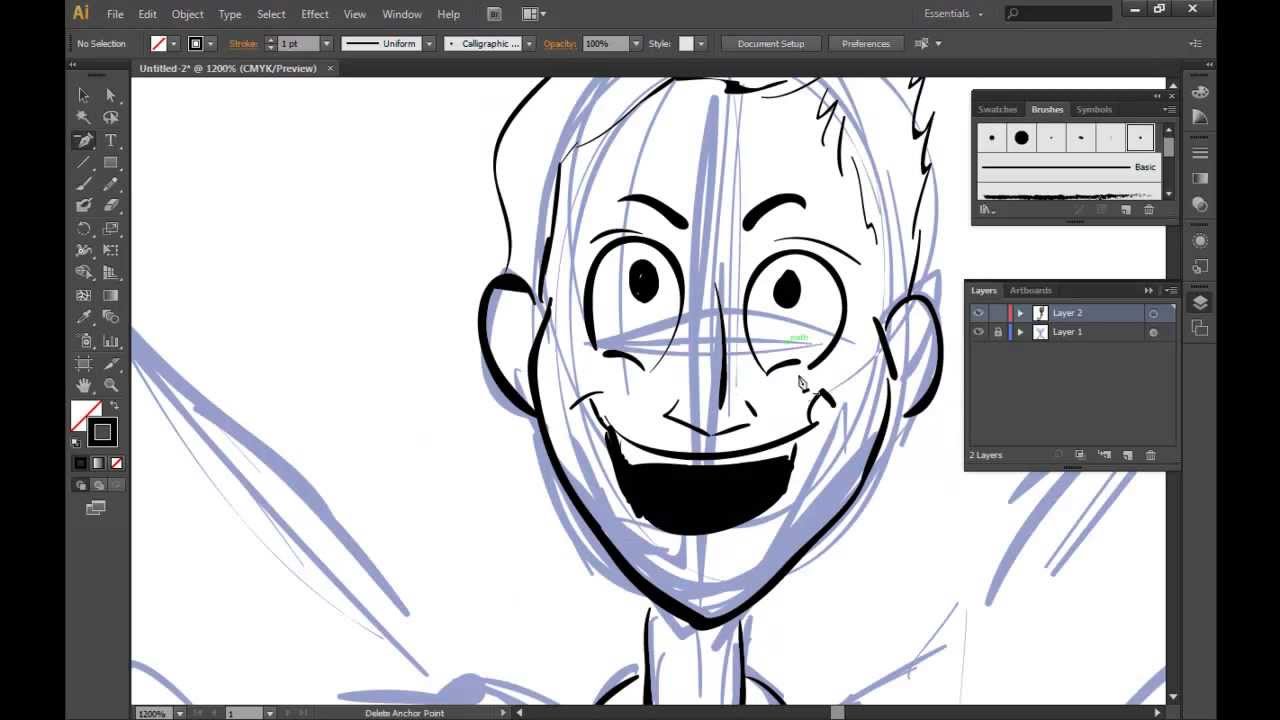This screenshot has height=720, width=1280.
Task: Hide Layer 2 with its eye toggle
Action: coord(979,313)
